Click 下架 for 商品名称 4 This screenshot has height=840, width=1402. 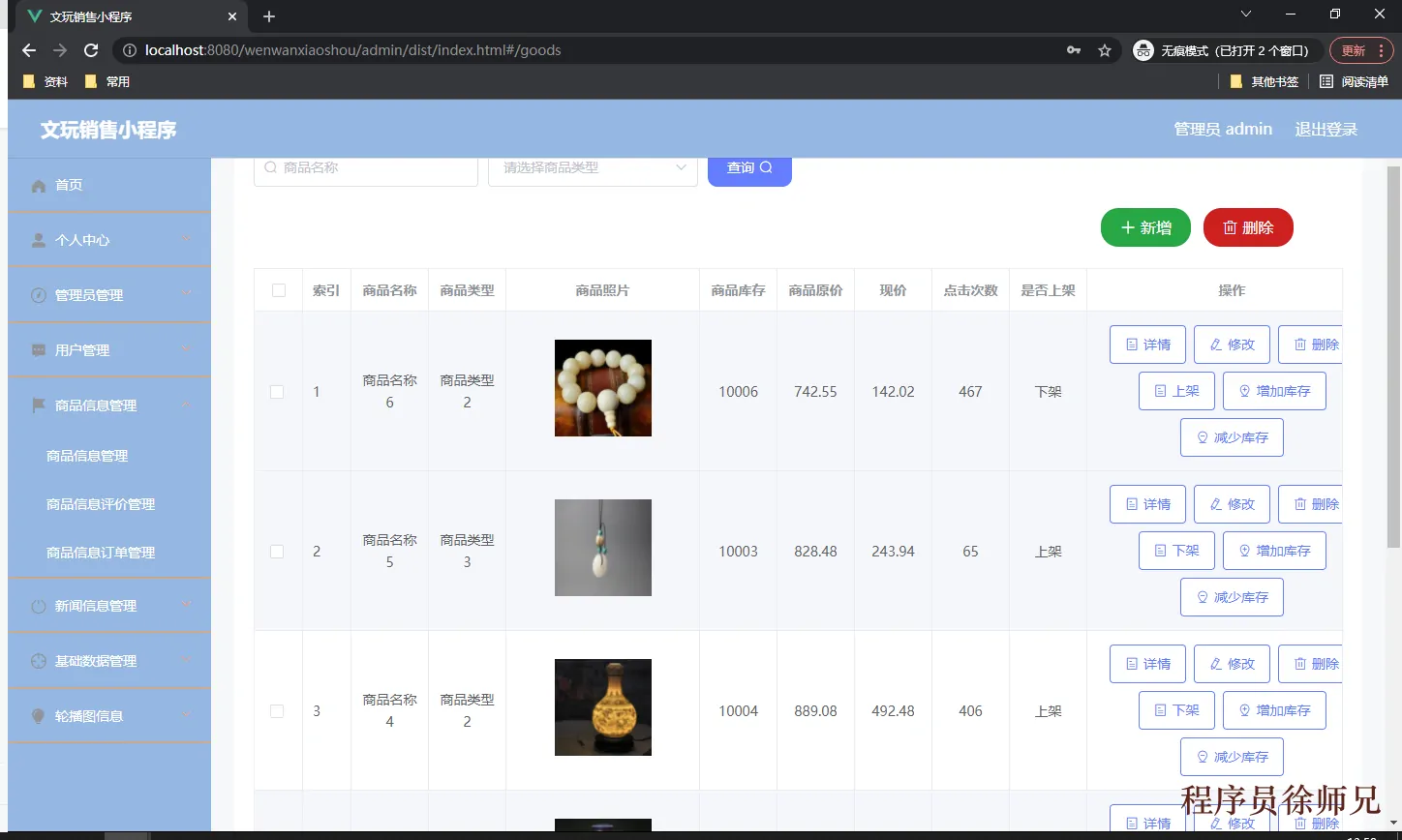pyautogui.click(x=1176, y=710)
